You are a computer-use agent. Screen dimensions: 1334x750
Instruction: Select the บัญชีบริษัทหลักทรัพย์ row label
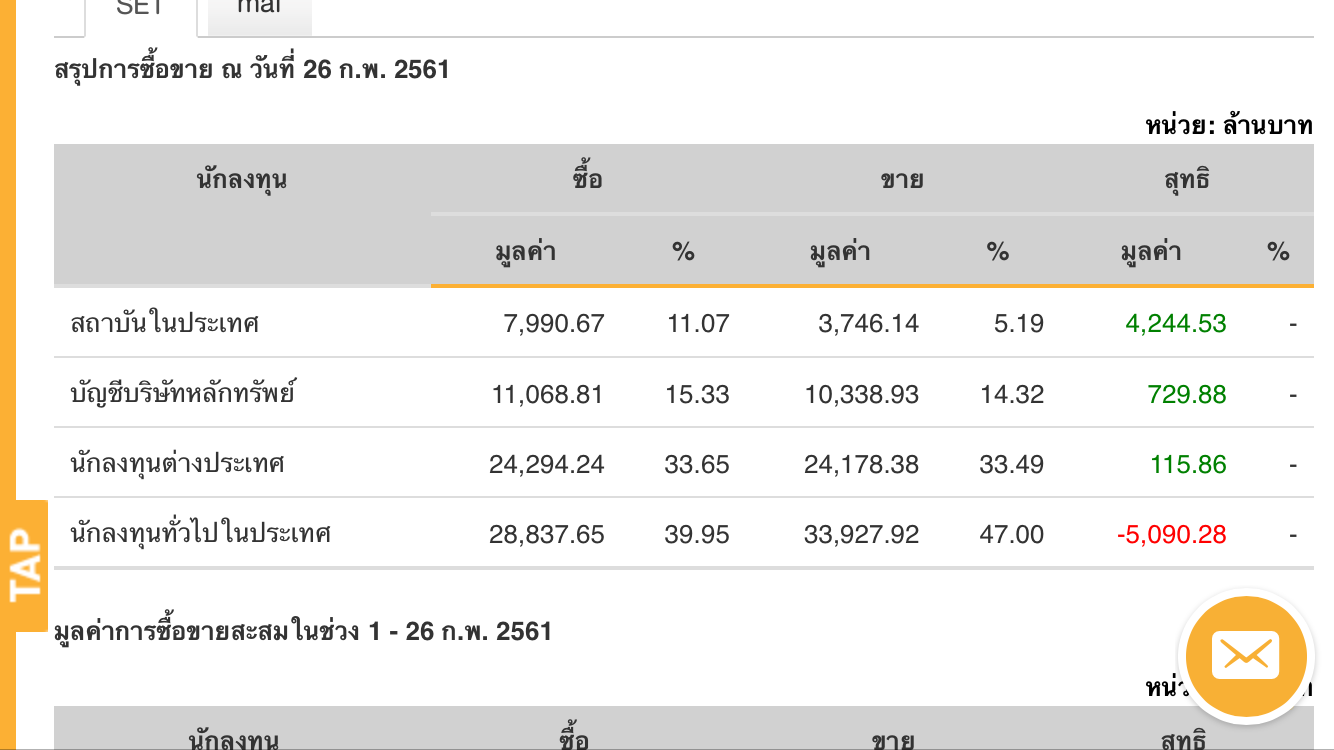[x=183, y=393]
